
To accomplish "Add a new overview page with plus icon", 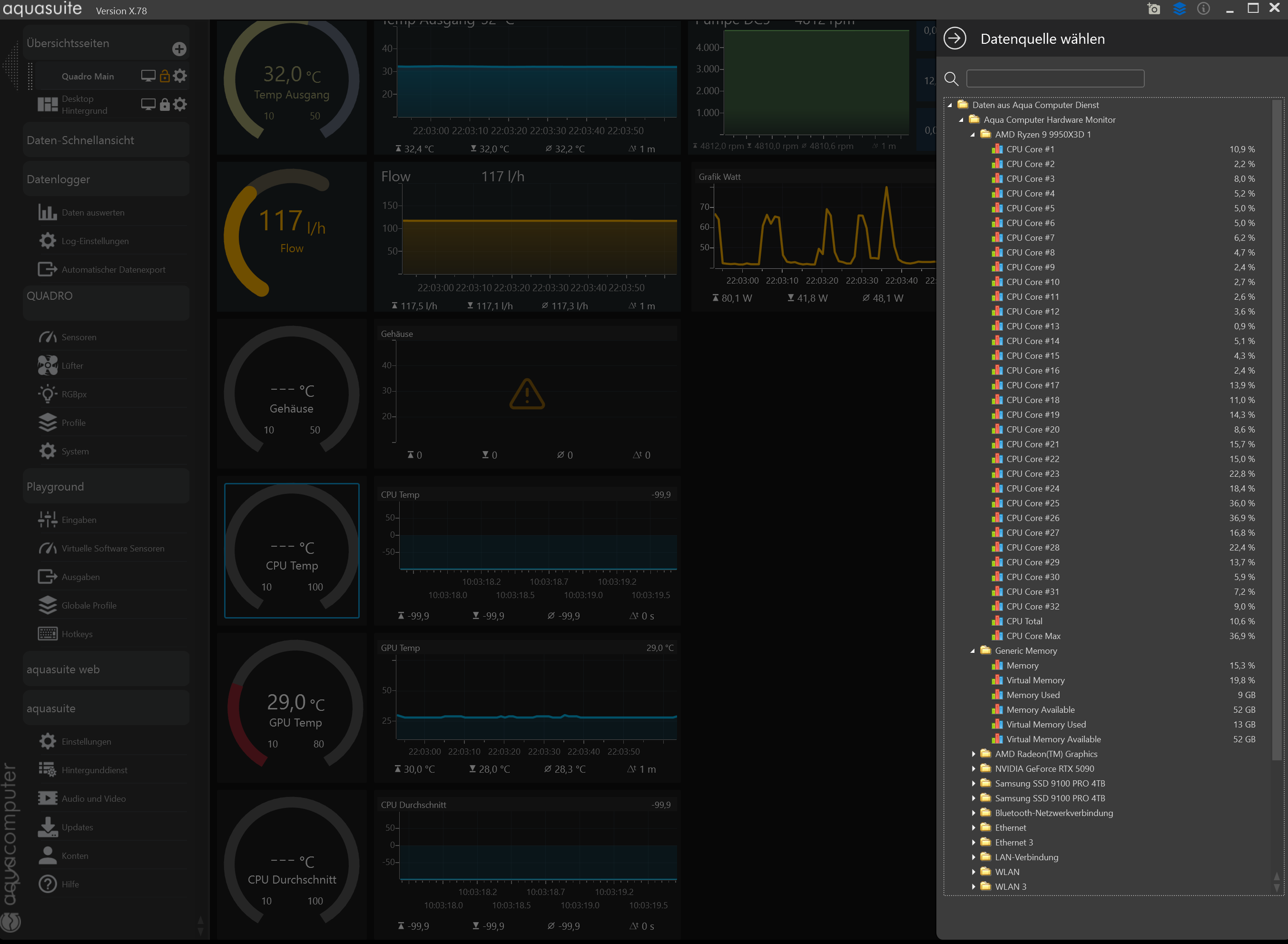I will coord(179,49).
